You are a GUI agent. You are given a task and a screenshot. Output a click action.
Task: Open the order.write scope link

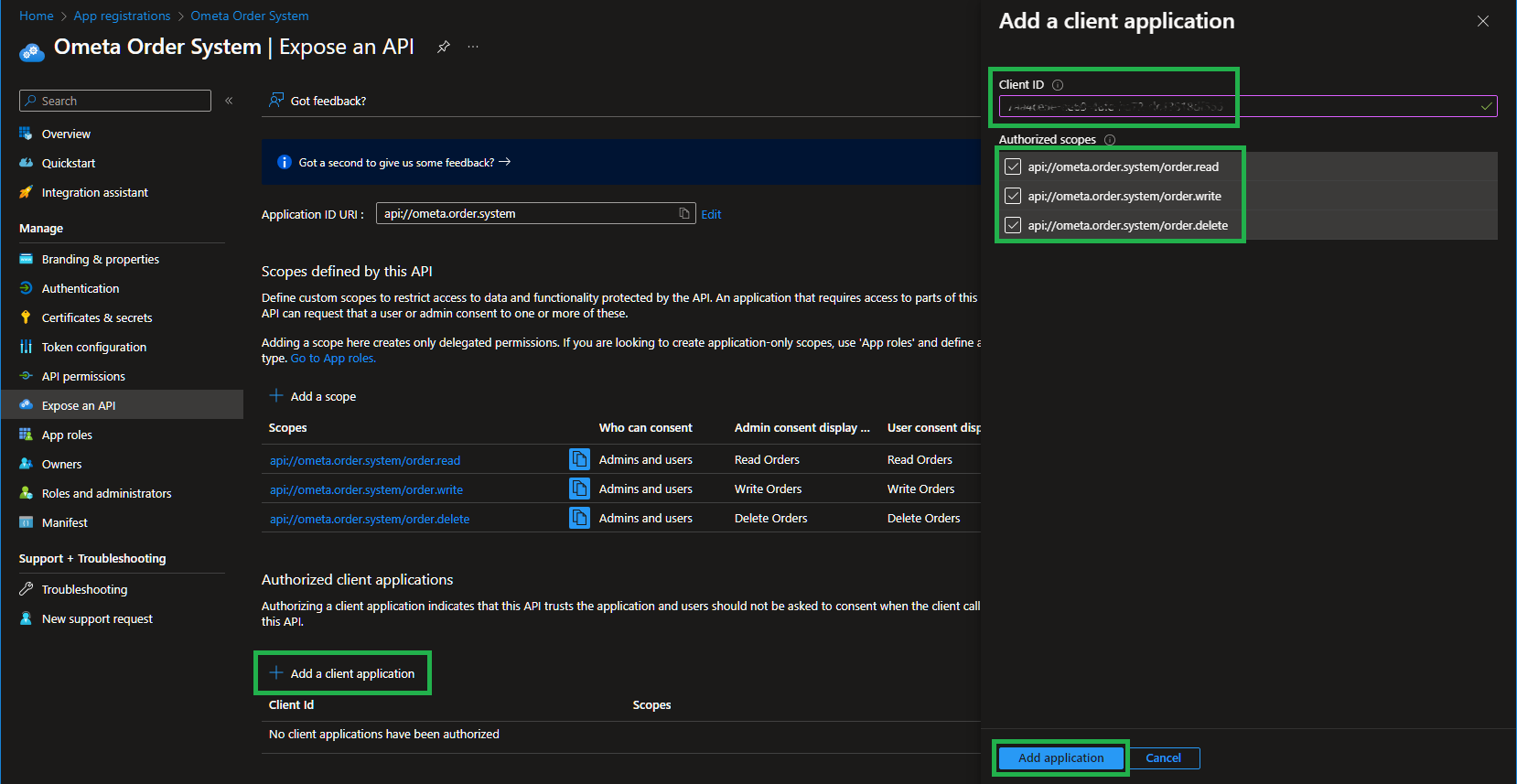[366, 489]
